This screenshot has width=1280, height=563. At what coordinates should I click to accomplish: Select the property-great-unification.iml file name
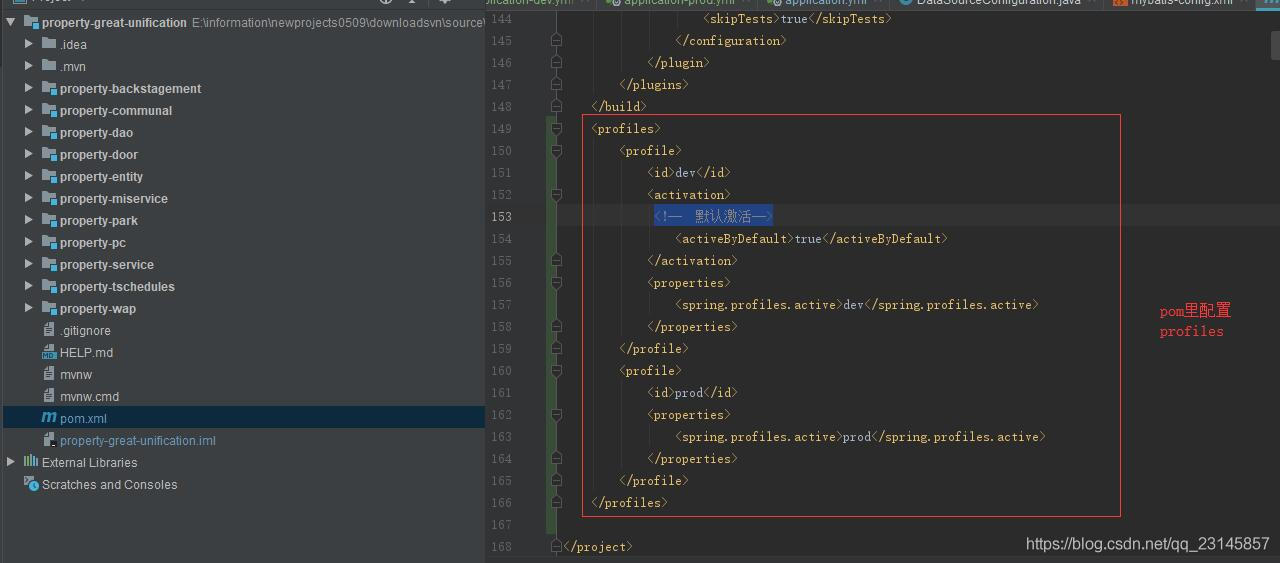tap(138, 441)
